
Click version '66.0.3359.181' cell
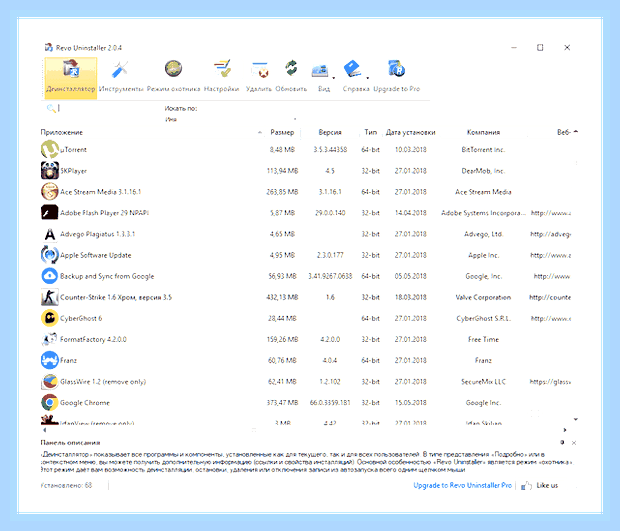coord(330,403)
